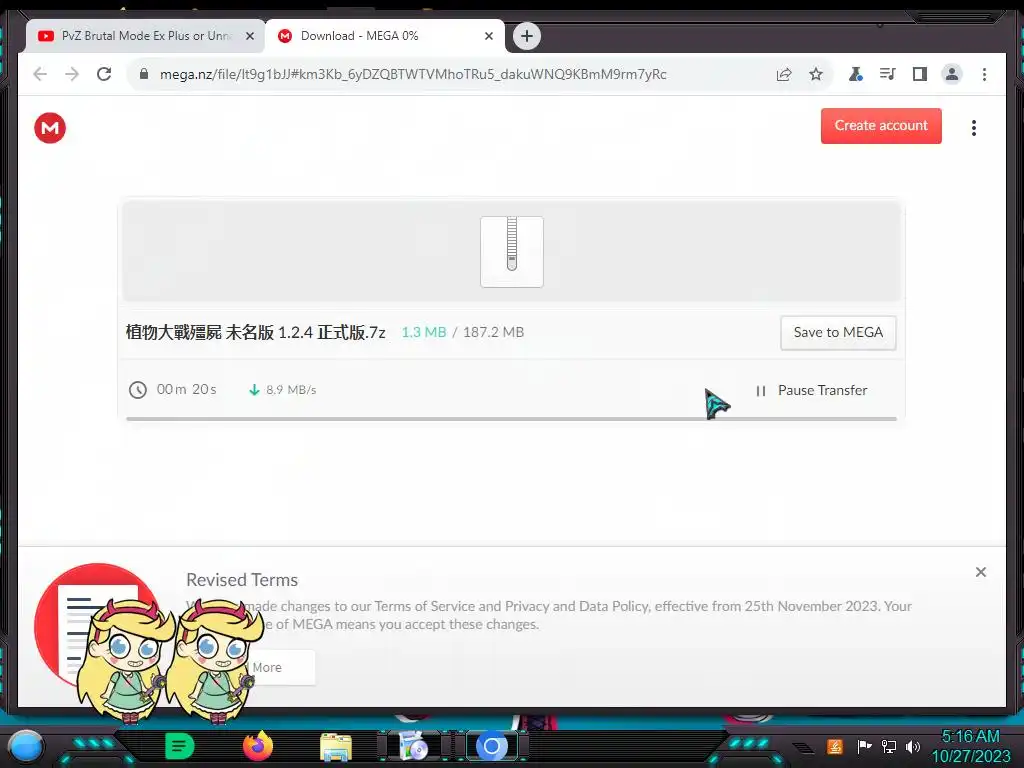
Task: Launch Firefox from the taskbar
Action: click(258, 746)
